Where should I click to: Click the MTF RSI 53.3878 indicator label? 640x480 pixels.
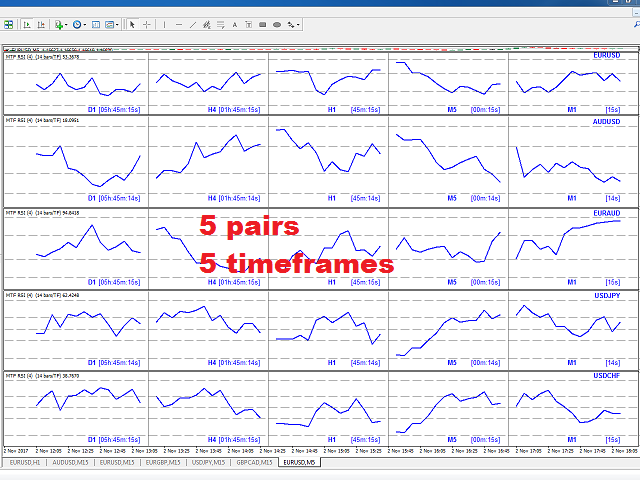42,57
